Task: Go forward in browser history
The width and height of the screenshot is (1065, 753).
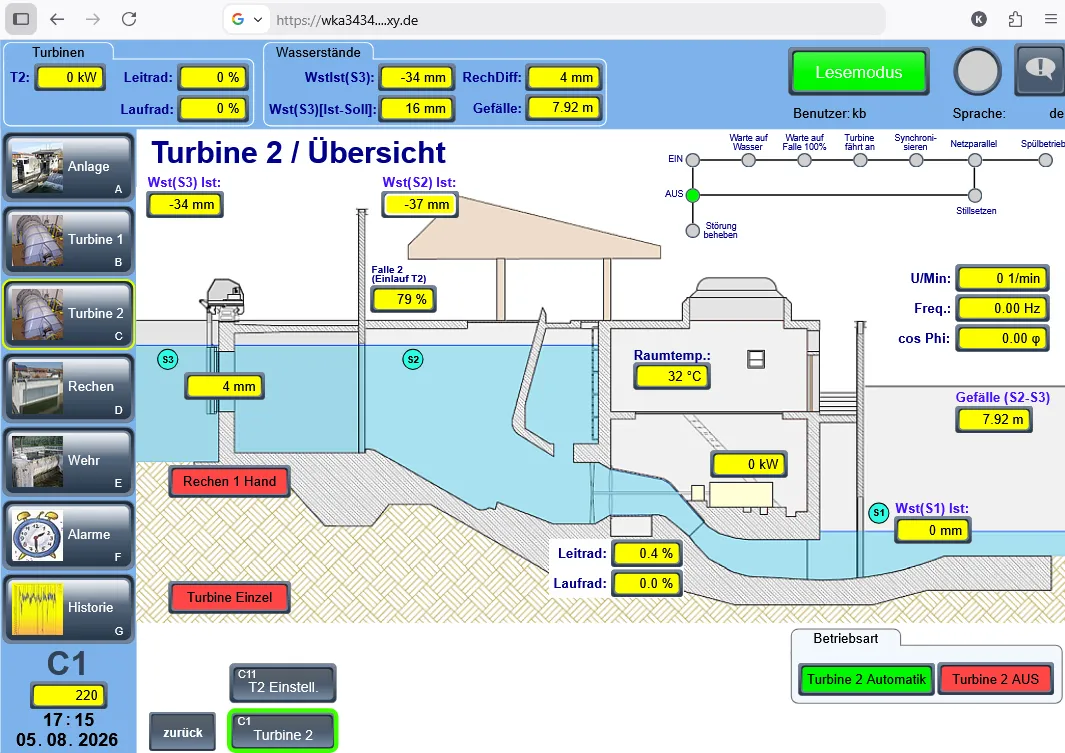Action: click(x=92, y=19)
